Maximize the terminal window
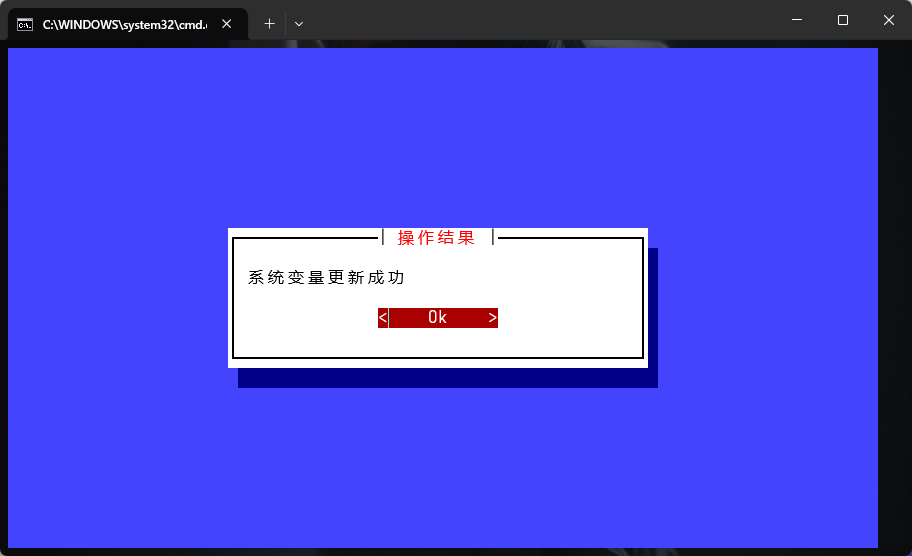This screenshot has height=556, width=912. (x=843, y=20)
